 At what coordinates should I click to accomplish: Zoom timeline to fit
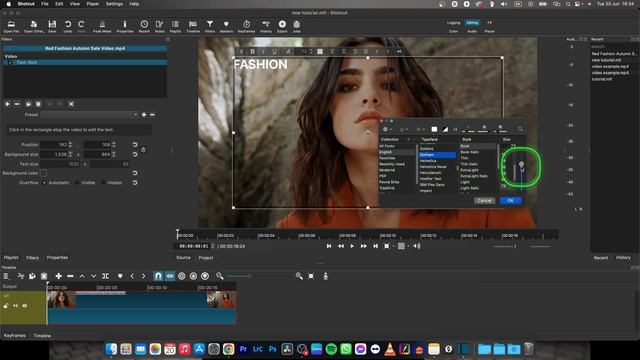tap(311, 276)
